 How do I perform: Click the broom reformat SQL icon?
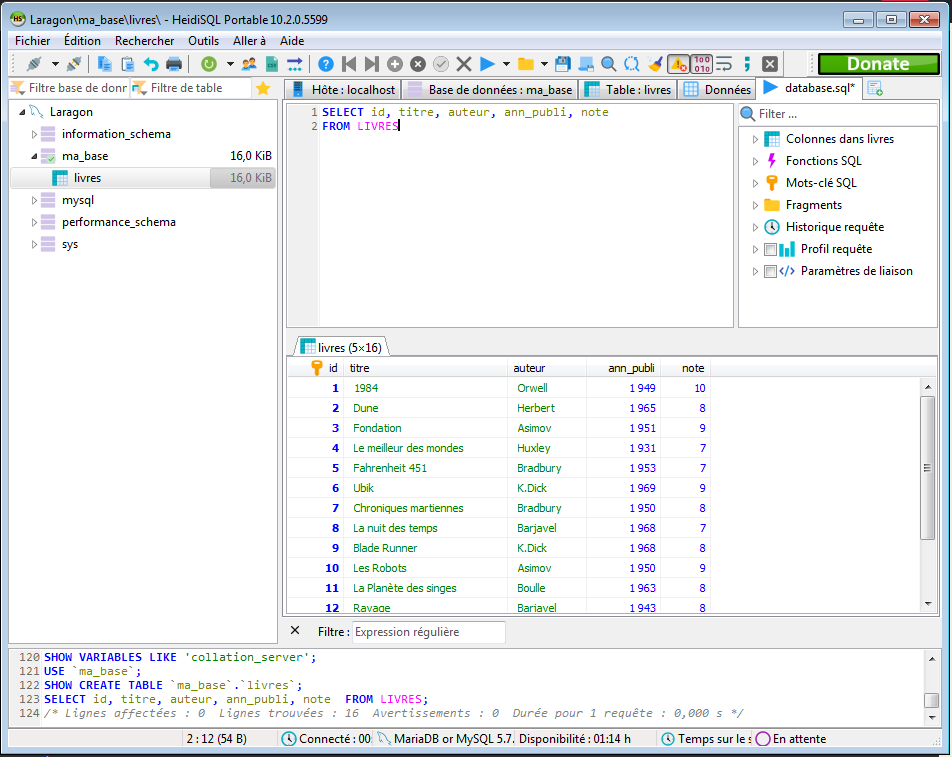(654, 64)
